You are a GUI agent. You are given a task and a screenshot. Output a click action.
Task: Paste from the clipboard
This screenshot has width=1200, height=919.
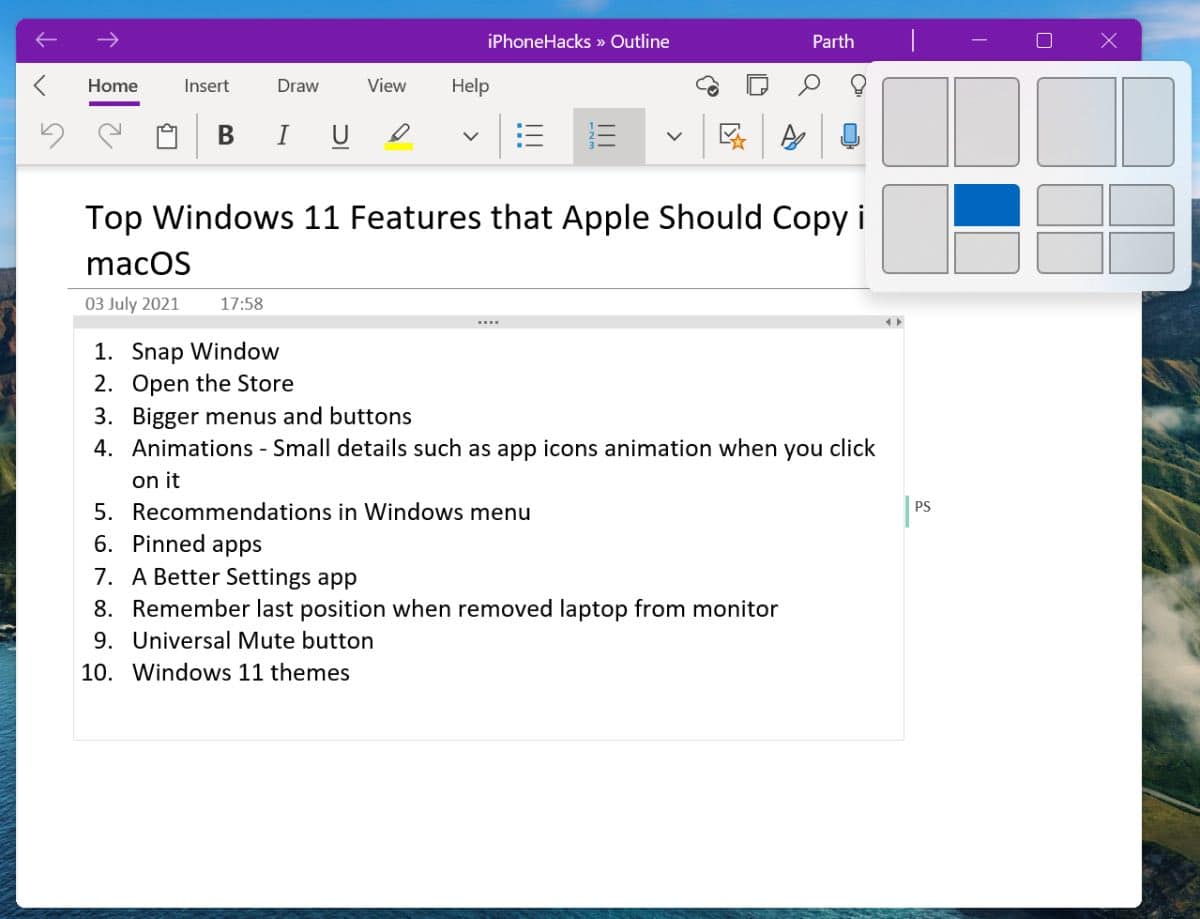[165, 135]
